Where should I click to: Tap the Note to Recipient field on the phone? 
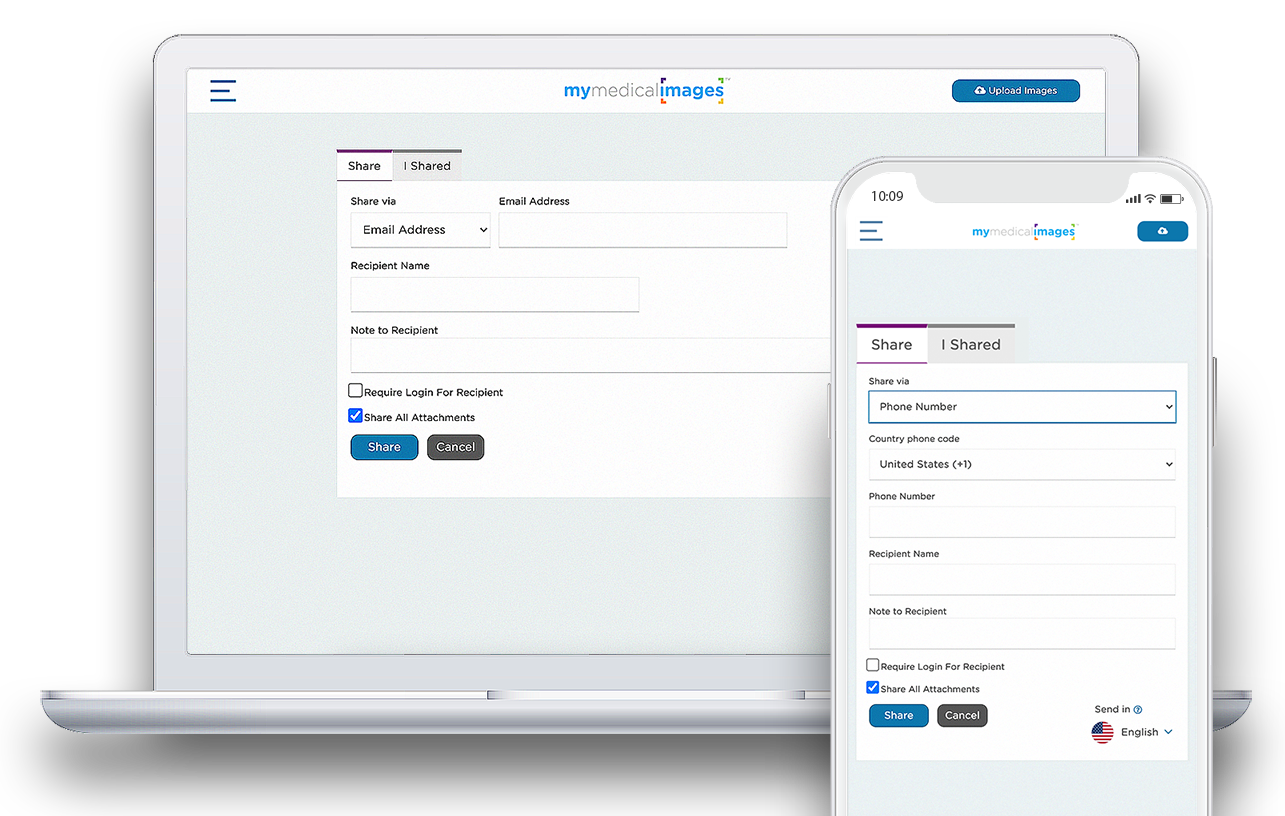[1022, 634]
